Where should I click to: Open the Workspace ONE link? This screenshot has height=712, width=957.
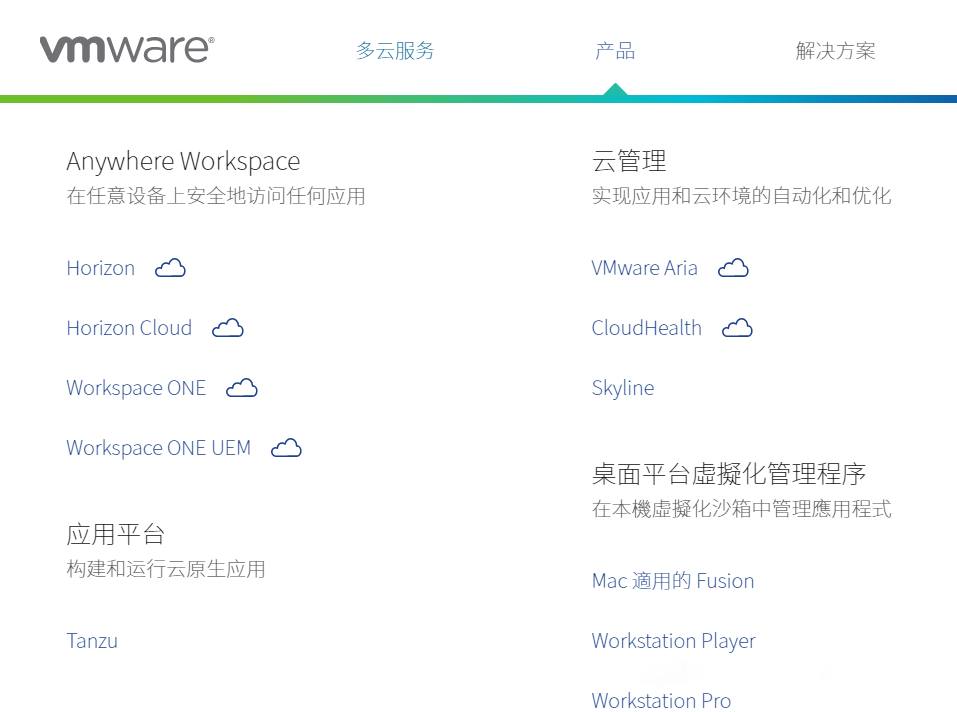(136, 388)
